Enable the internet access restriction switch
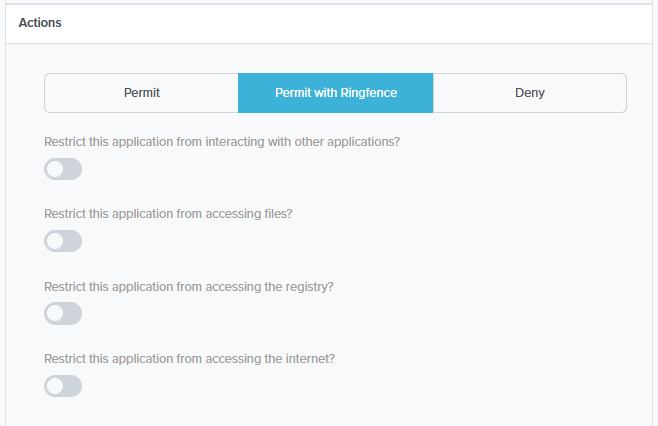Viewport: 658px width, 426px height. [x=63, y=386]
